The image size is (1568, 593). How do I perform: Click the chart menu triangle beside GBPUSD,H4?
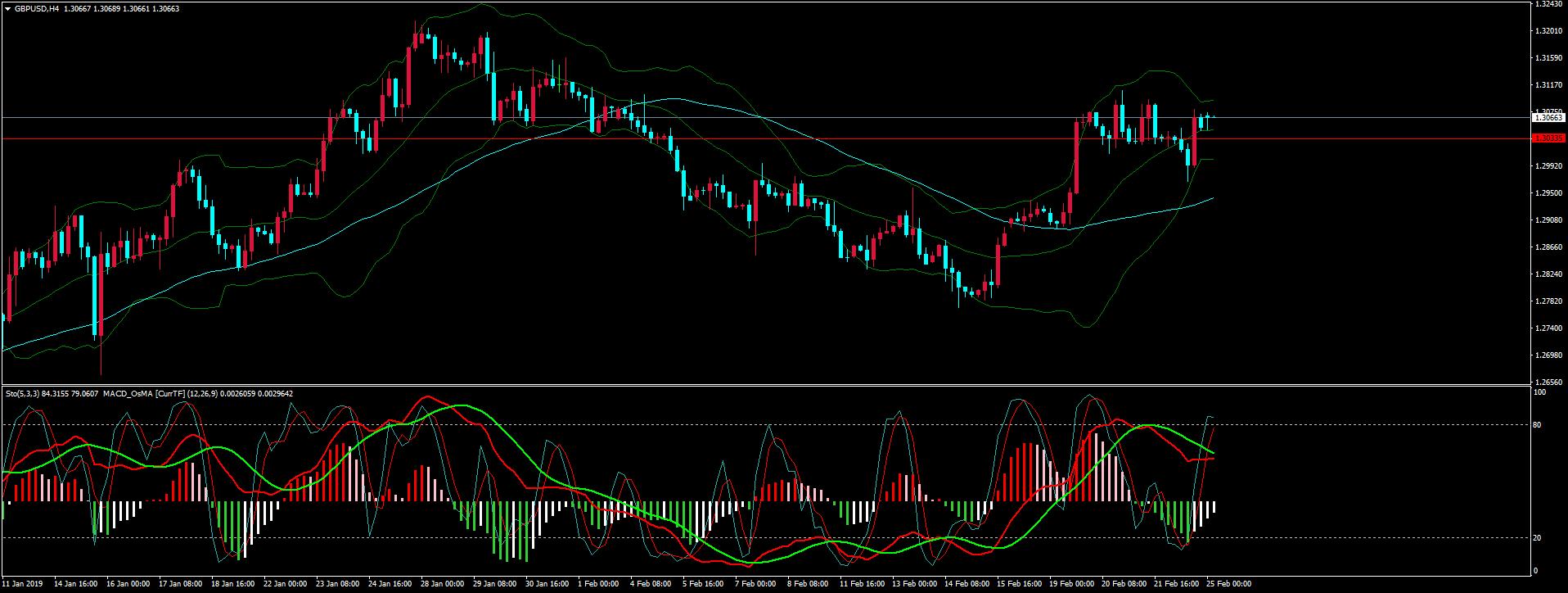[7, 8]
